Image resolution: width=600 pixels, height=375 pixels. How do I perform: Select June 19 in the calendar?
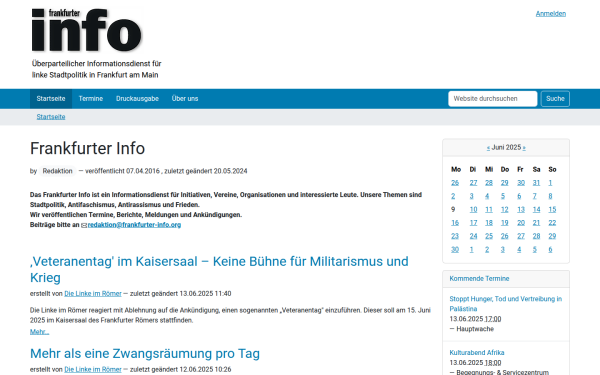[x=505, y=223]
